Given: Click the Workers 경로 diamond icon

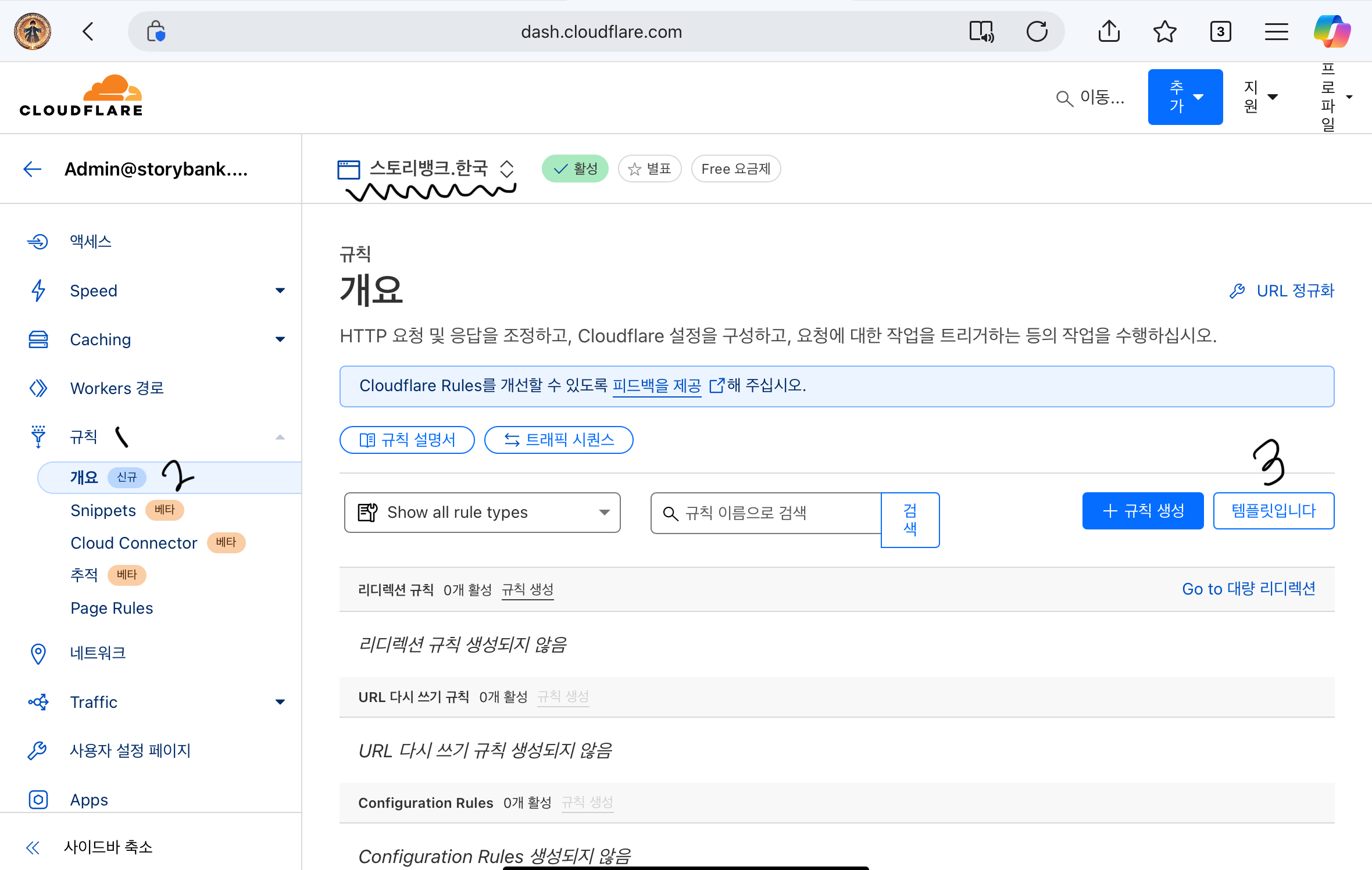Looking at the screenshot, I should (x=38, y=388).
